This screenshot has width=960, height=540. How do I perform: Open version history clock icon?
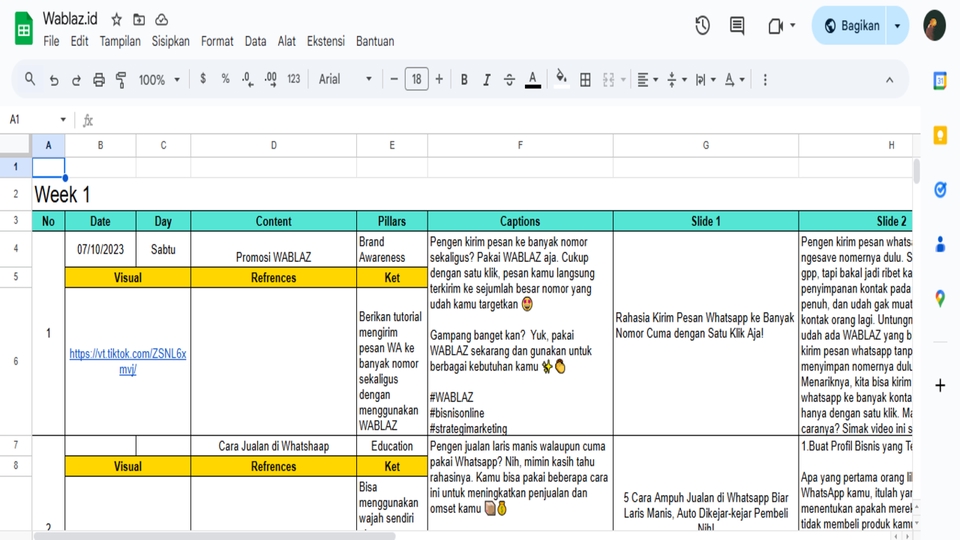pyautogui.click(x=702, y=26)
